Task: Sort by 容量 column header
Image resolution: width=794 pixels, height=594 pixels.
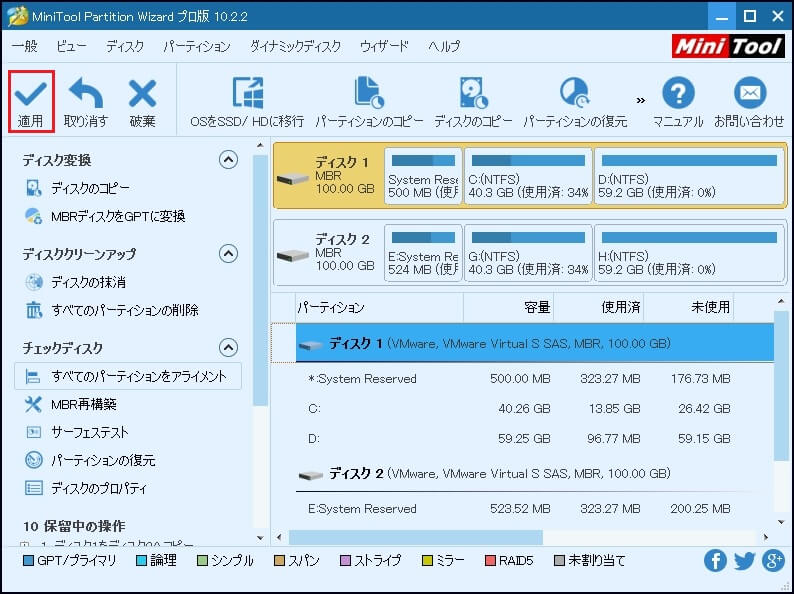Action: [508, 307]
